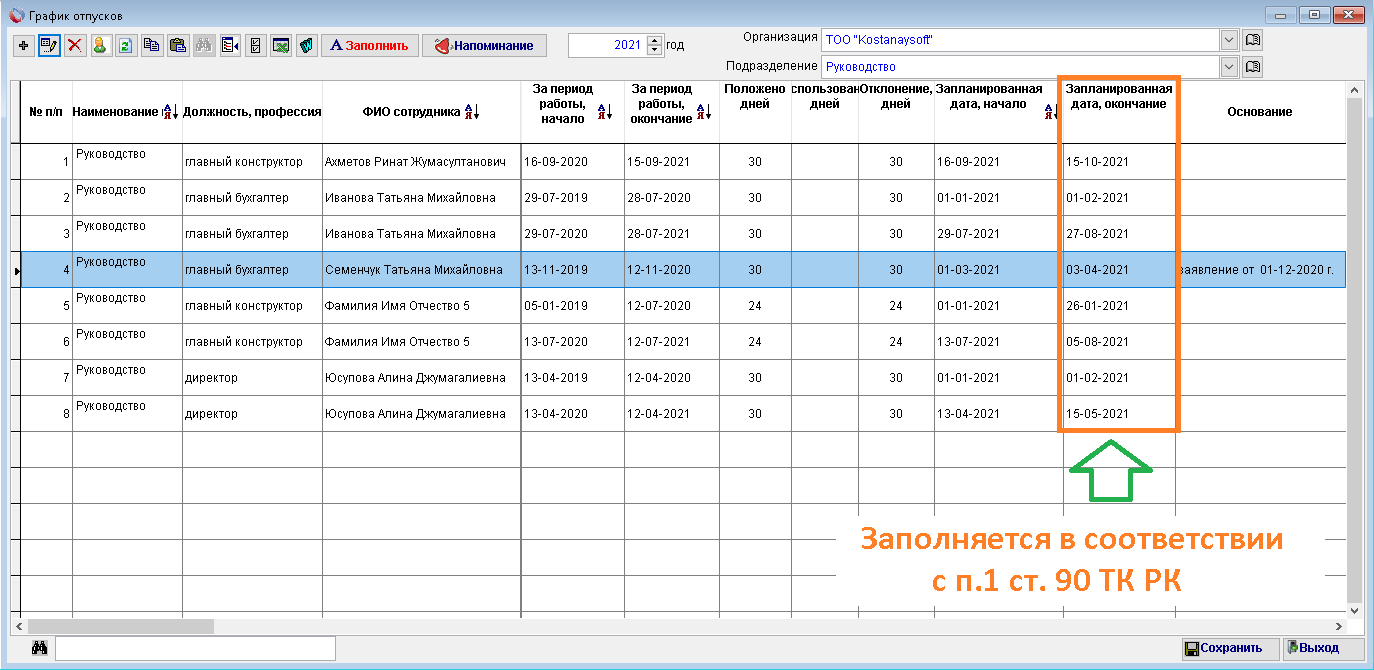Click the employee person icon in toolbar
The image size is (1374, 670).
coord(101,45)
